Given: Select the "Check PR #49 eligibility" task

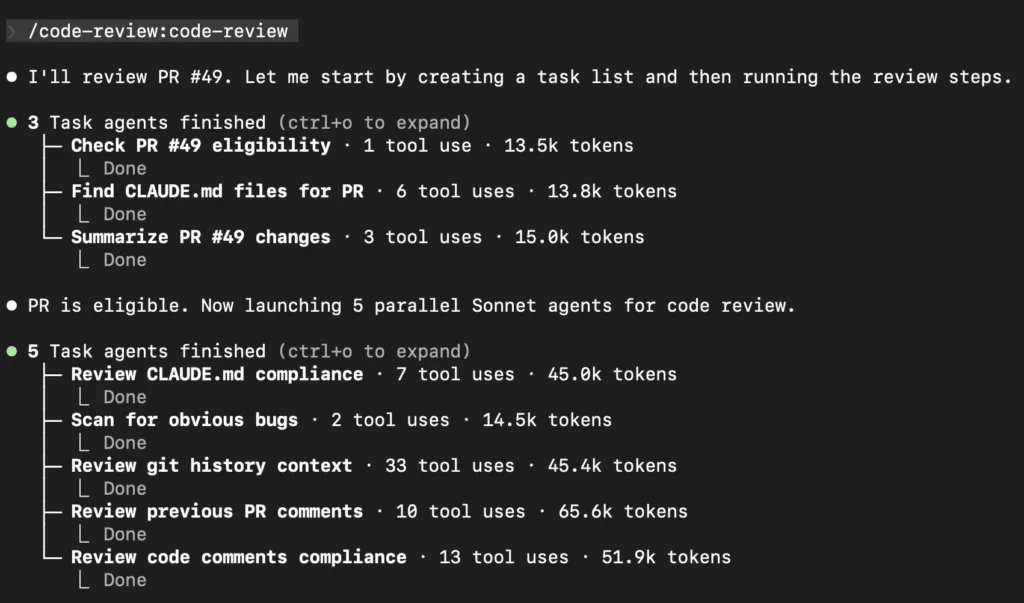Looking at the screenshot, I should coord(200,145).
